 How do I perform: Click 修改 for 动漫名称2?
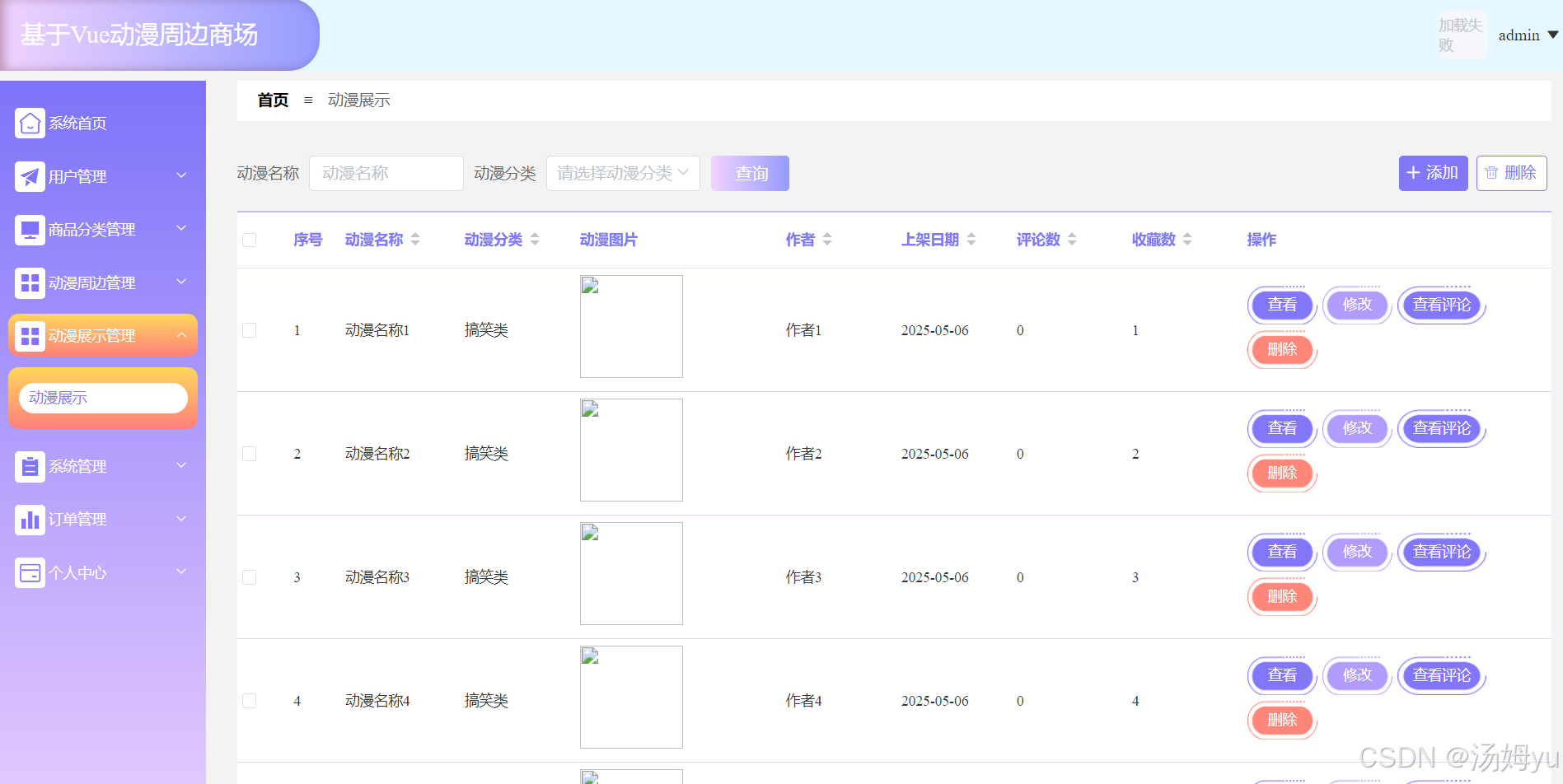pyautogui.click(x=1357, y=428)
